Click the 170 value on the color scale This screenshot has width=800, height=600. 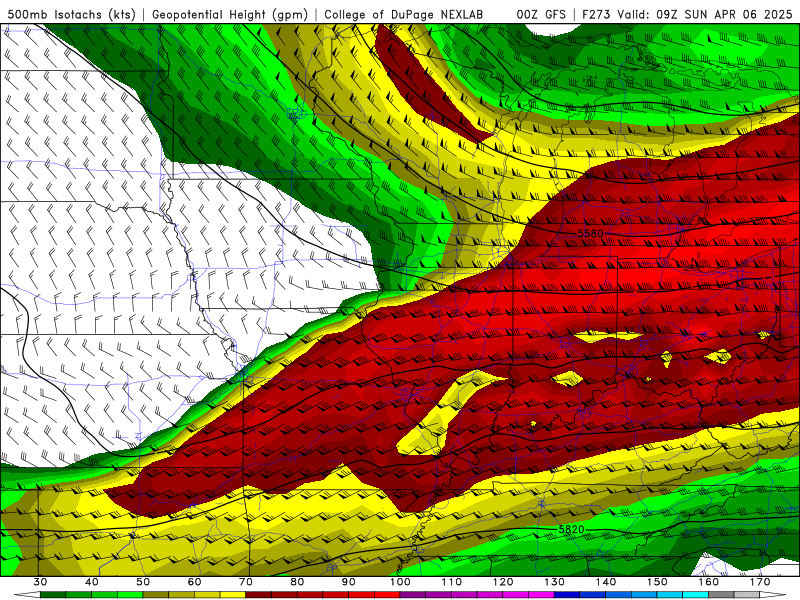760,582
